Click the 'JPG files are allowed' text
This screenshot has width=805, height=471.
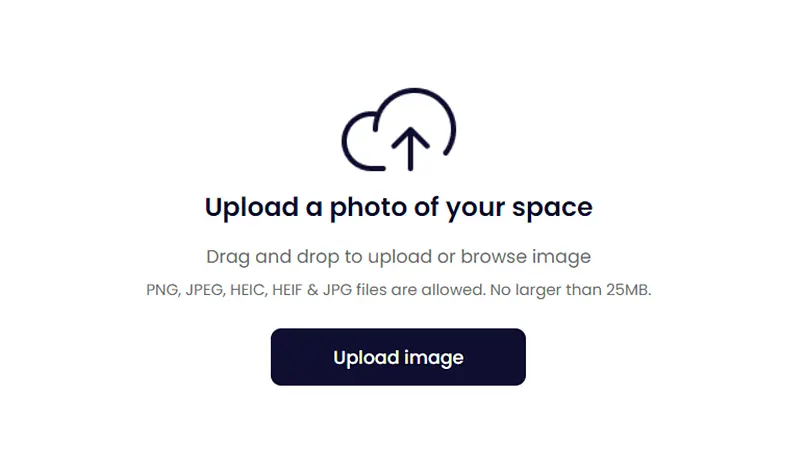click(x=404, y=290)
